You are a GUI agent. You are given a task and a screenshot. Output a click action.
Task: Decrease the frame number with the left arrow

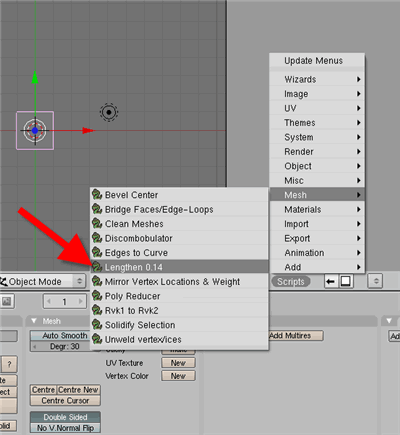49,302
